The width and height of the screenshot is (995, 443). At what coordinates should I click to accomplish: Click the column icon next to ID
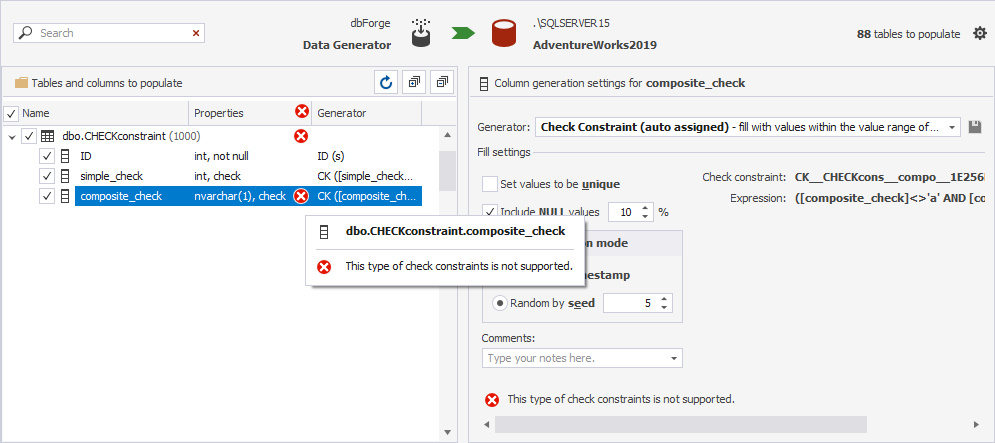[65, 156]
